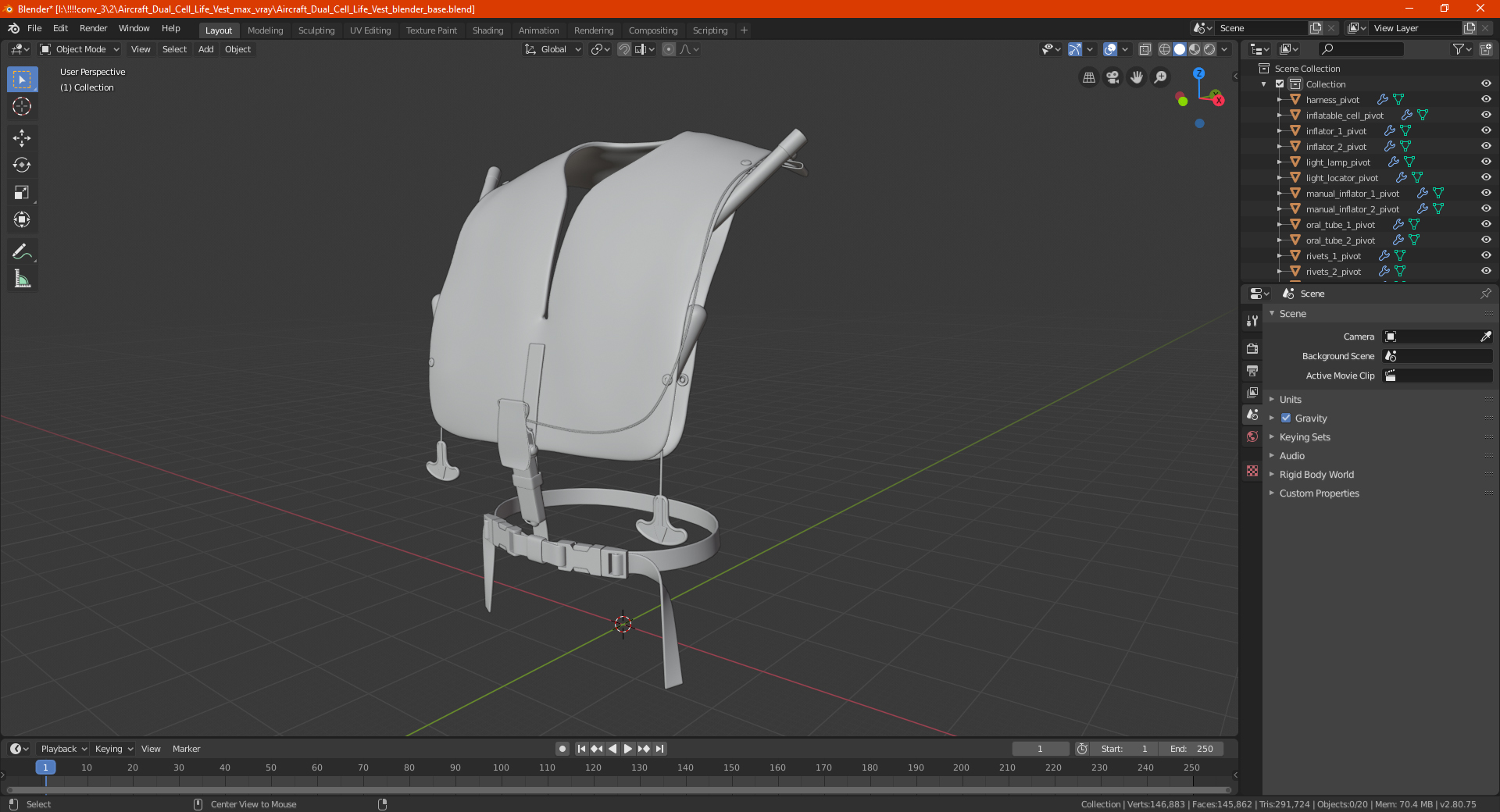The height and width of the screenshot is (812, 1500).
Task: Open the Add menu in viewport header
Action: 205,49
